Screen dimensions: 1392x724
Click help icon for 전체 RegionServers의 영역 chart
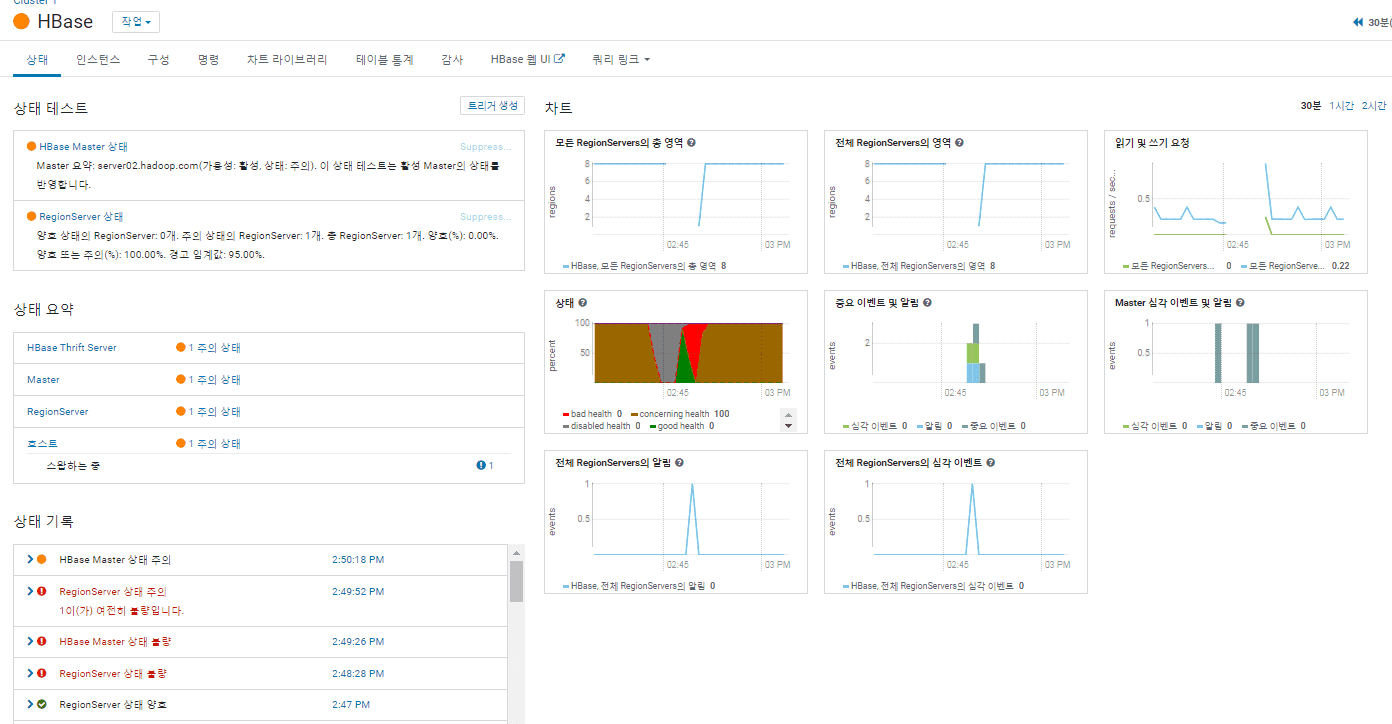click(x=959, y=143)
